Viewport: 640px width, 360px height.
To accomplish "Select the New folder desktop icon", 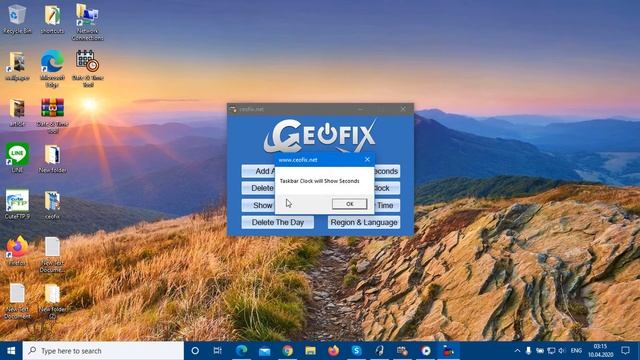I will tap(52, 159).
